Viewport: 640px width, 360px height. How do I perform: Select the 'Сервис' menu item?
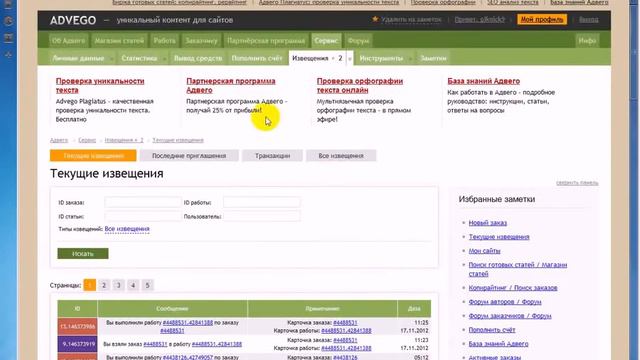(x=326, y=41)
